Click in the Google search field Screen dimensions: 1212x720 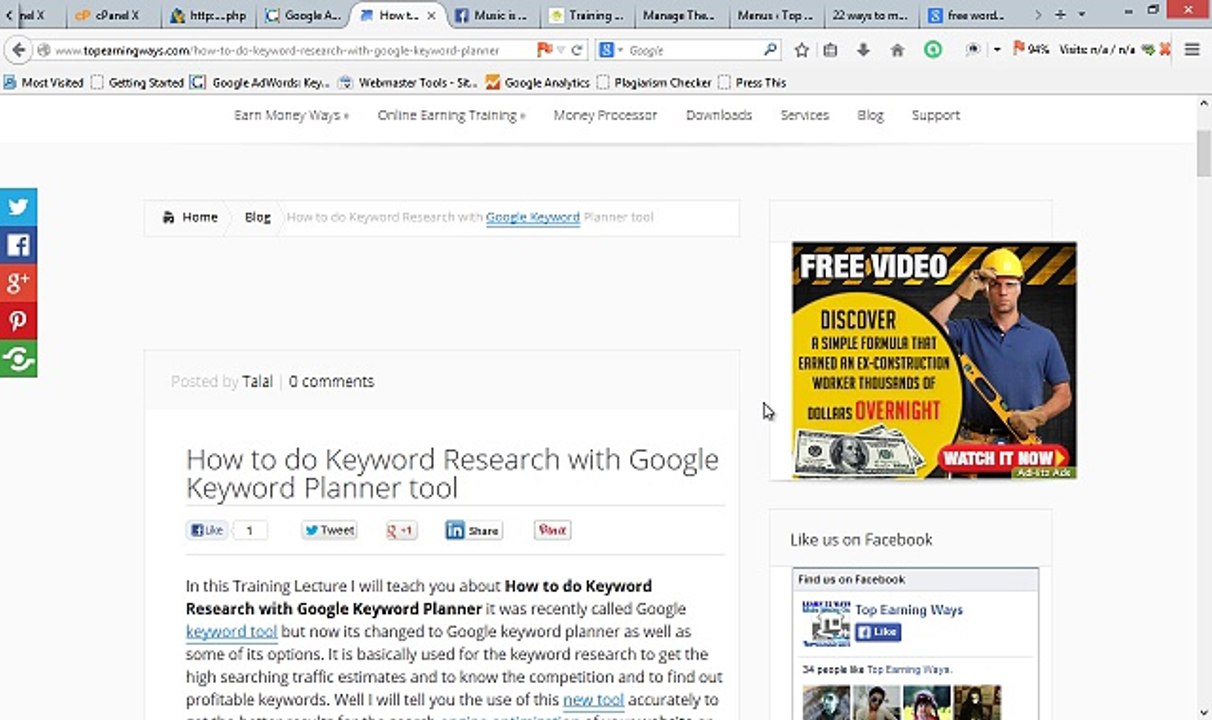(692, 50)
